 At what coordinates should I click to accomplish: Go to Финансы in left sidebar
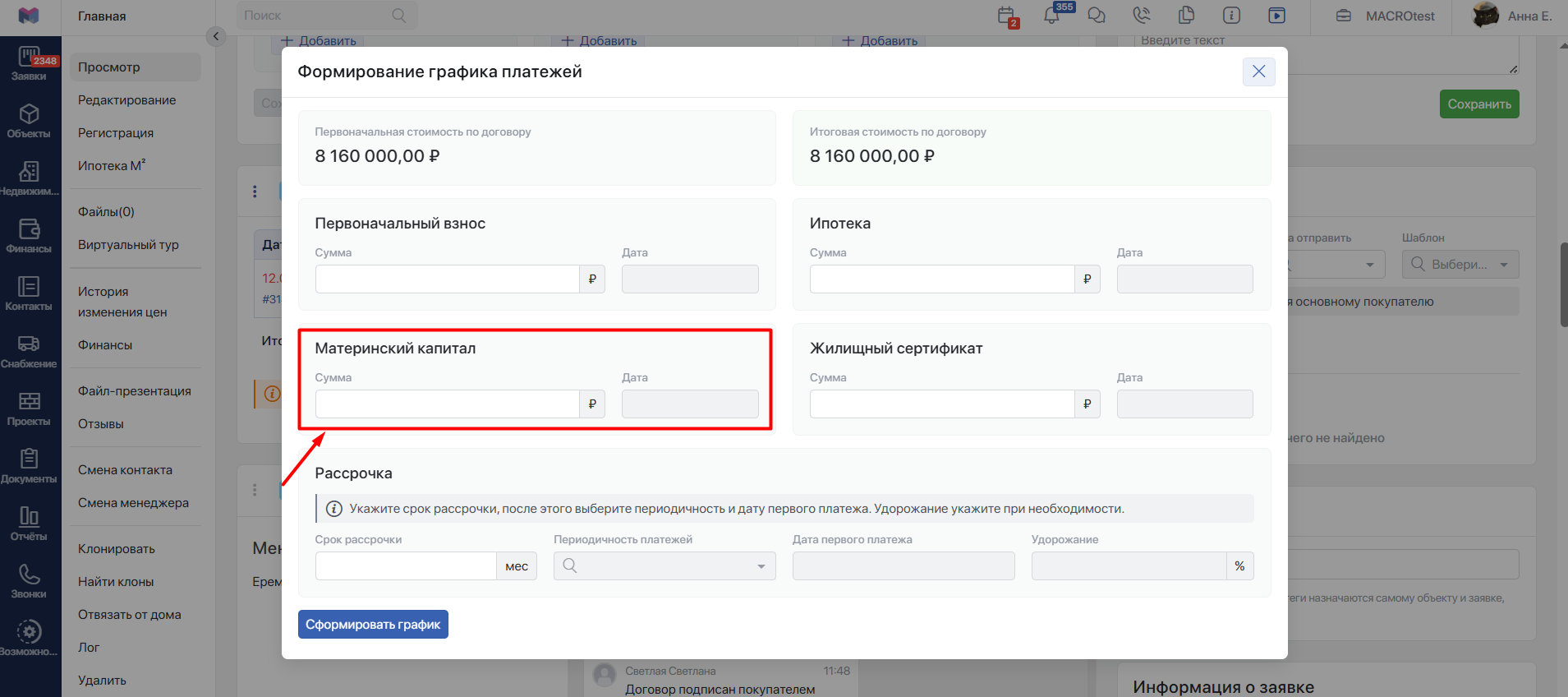tap(30, 236)
